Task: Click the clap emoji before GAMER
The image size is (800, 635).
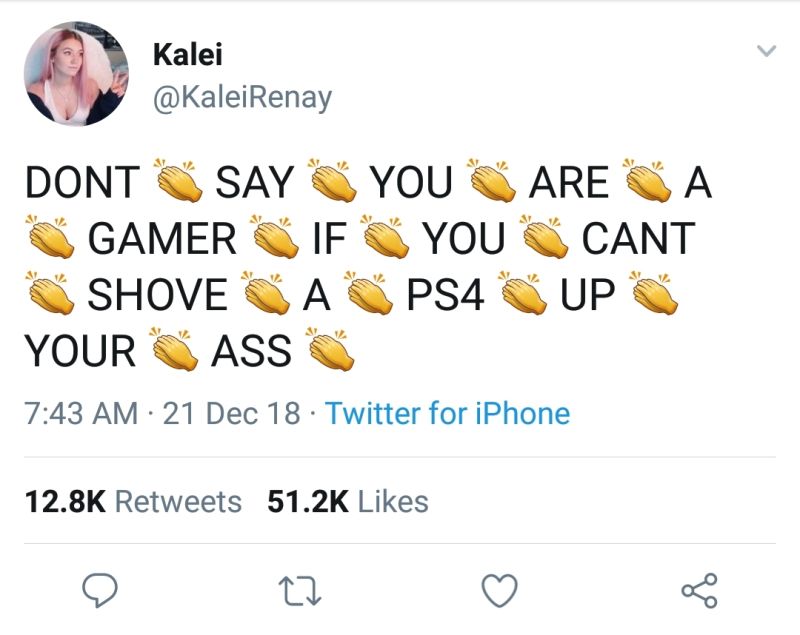Action: [x=51, y=236]
